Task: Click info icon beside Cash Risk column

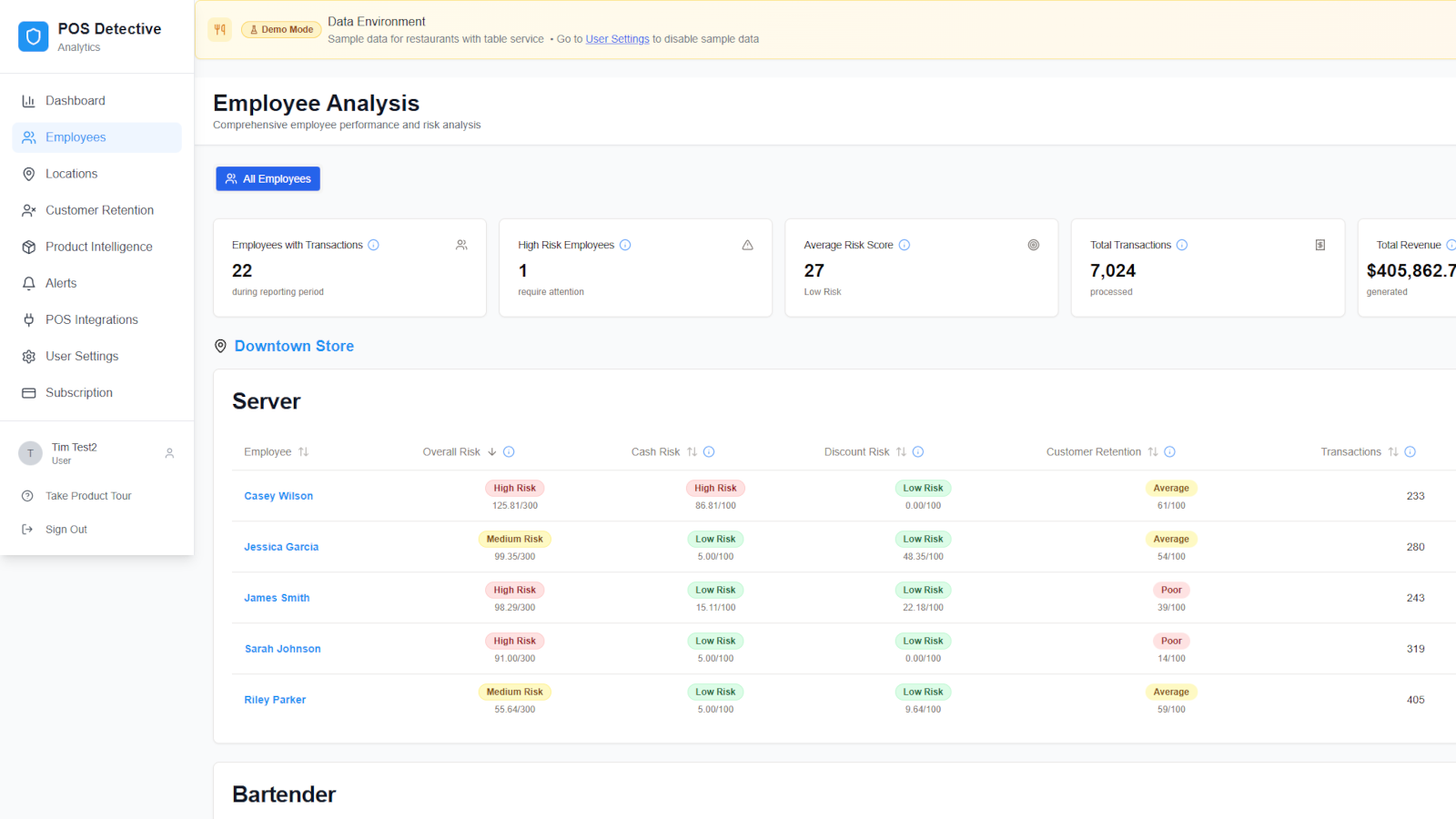Action: [x=709, y=452]
